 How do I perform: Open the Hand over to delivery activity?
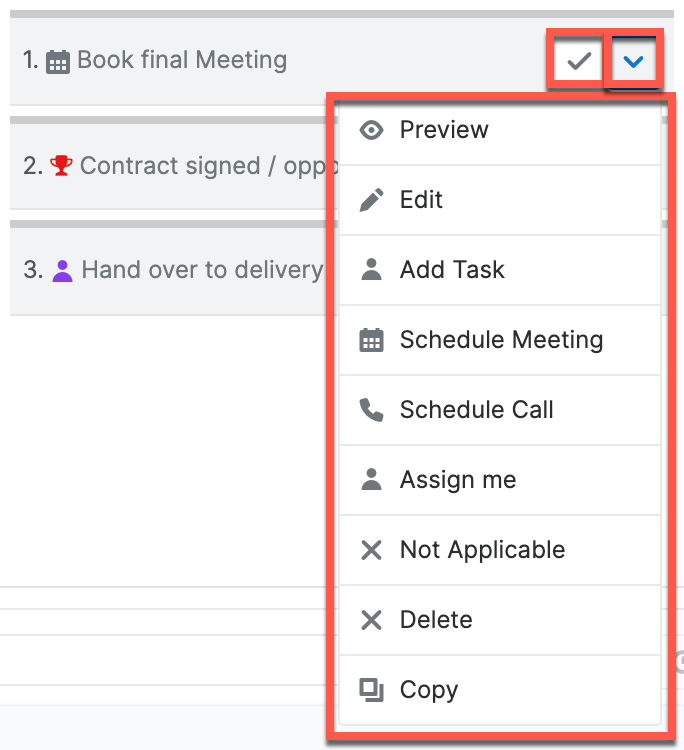pyautogui.click(x=202, y=270)
